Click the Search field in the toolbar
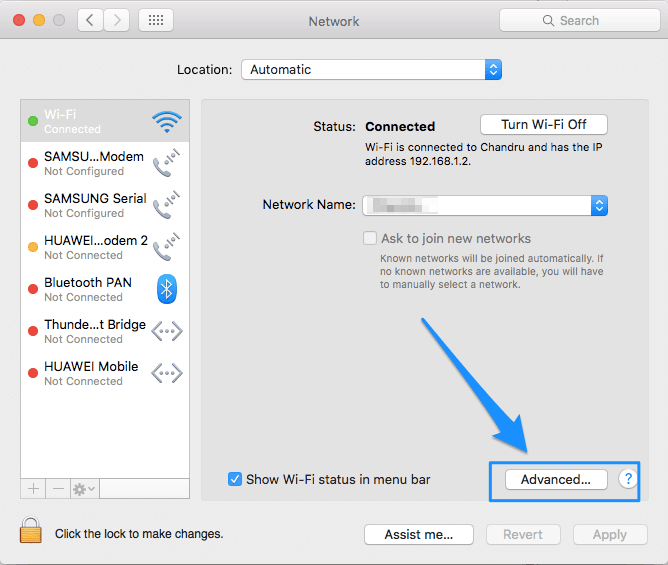Viewport: 668px width, 565px height. (579, 20)
